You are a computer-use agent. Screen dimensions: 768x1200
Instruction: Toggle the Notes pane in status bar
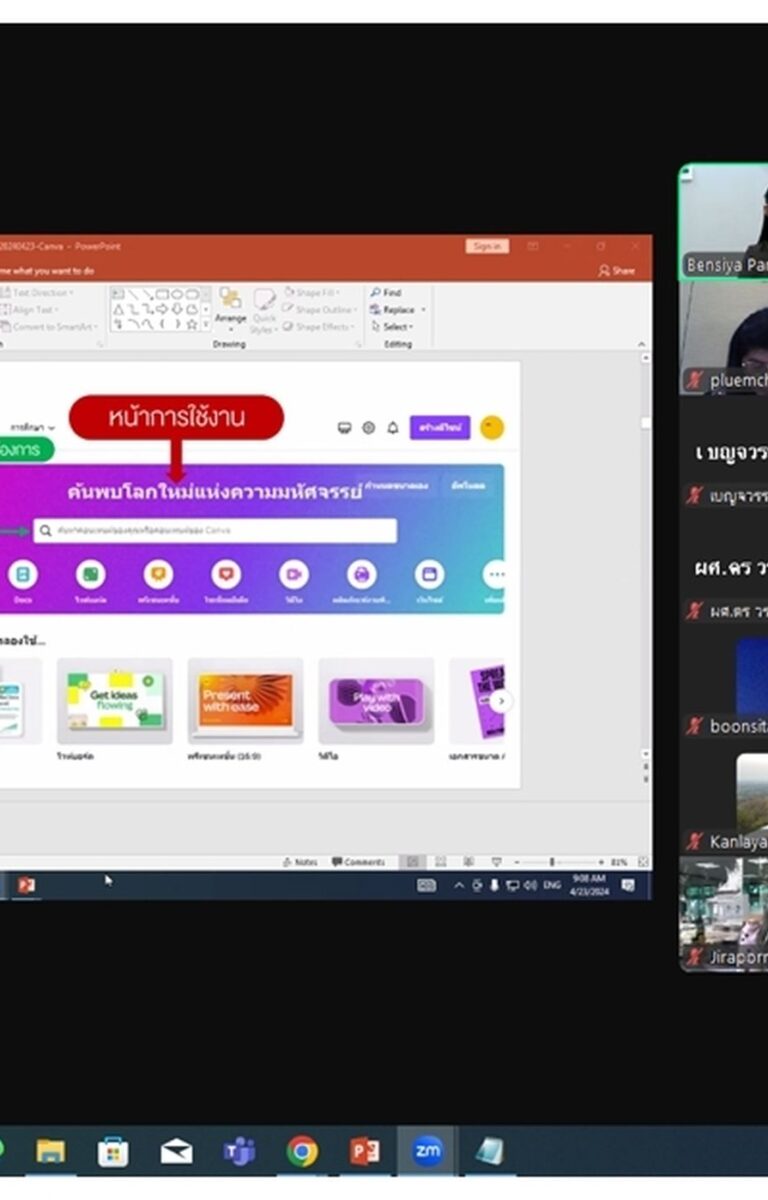pos(300,862)
